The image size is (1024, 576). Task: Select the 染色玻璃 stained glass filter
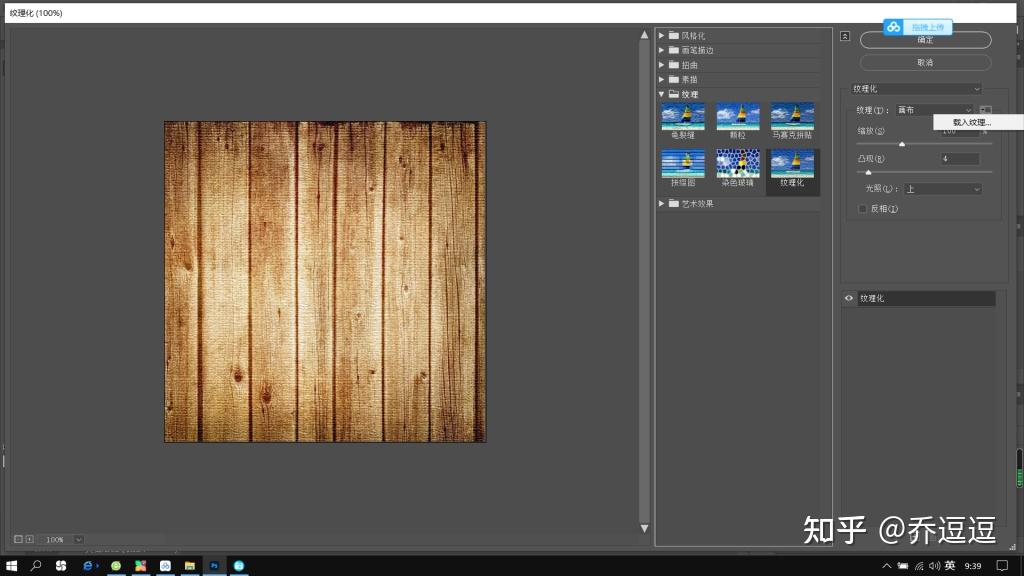738,164
